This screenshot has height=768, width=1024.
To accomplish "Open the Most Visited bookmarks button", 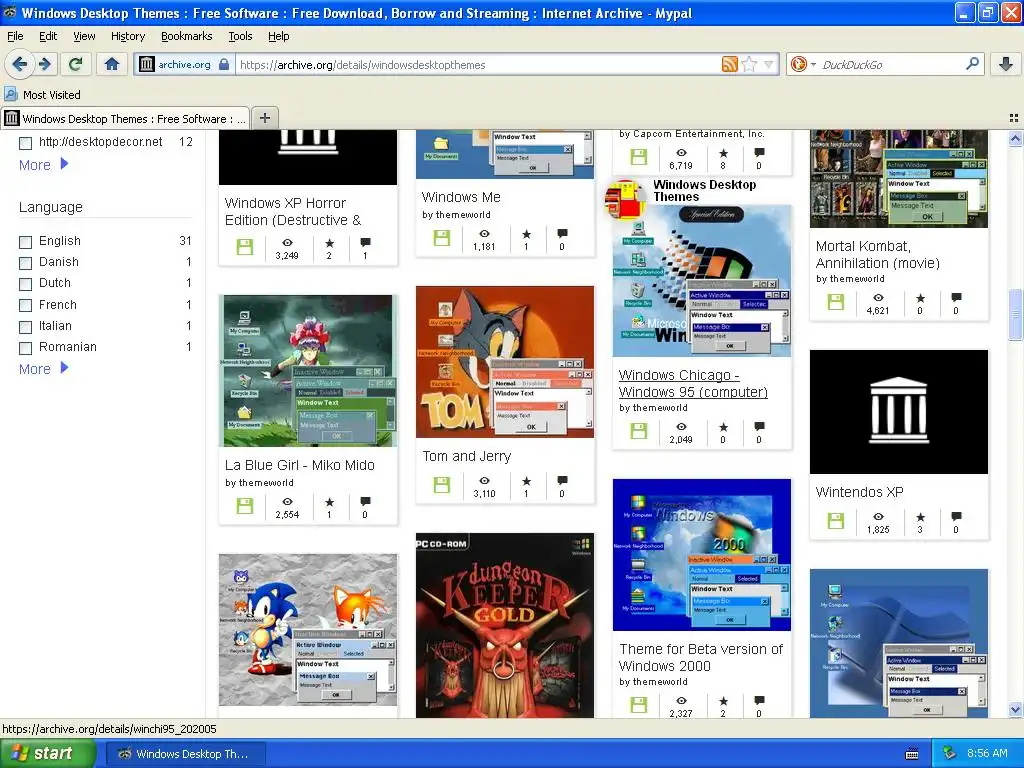I will (x=43, y=95).
